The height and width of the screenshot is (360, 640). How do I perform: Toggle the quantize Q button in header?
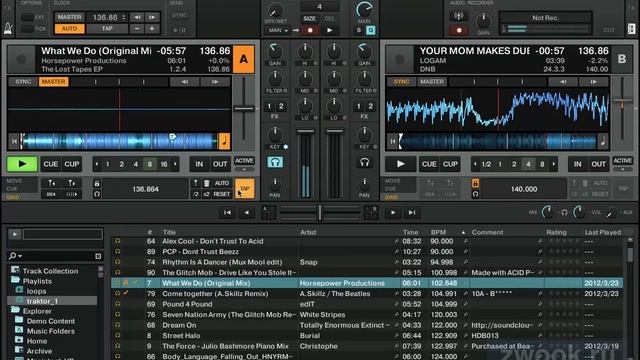pyautogui.click(x=371, y=30)
